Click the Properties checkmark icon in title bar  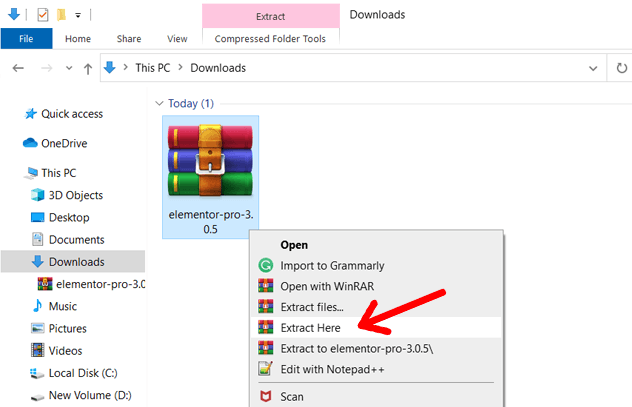point(43,15)
